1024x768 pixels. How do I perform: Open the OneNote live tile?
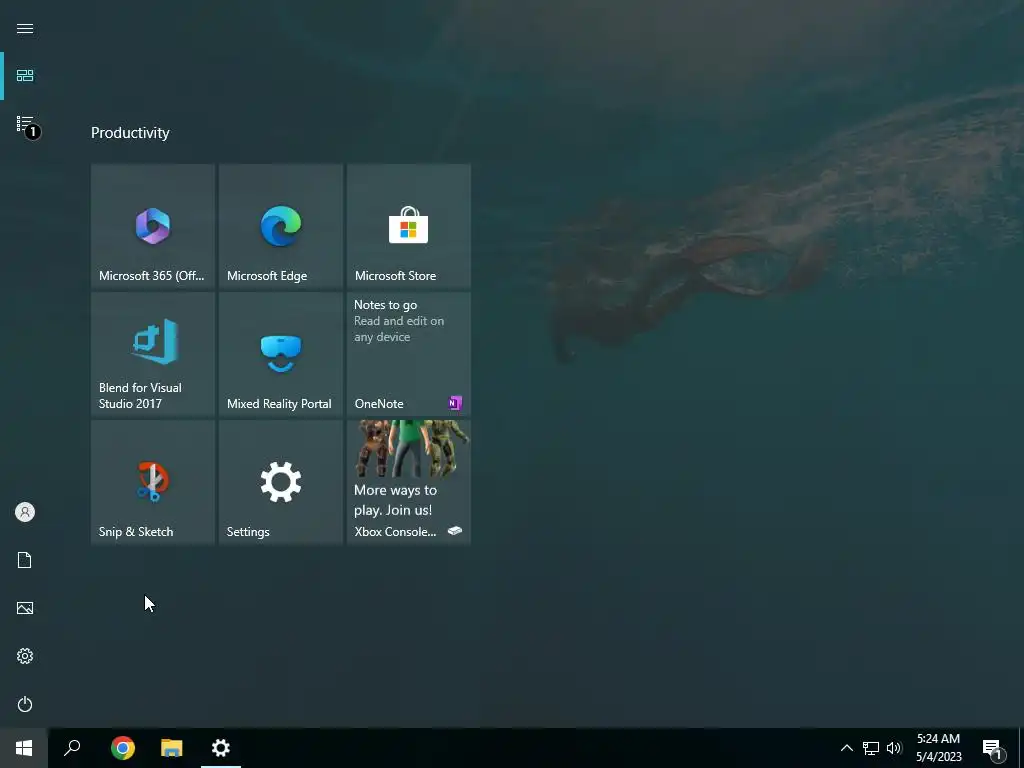tap(409, 354)
